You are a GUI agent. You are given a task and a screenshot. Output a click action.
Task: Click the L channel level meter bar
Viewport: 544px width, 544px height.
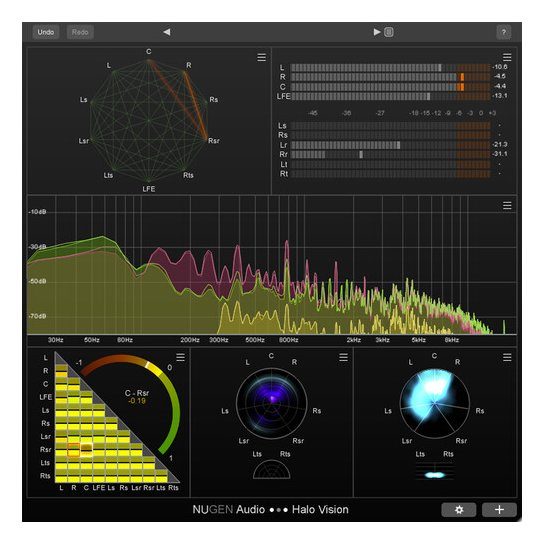[391, 67]
